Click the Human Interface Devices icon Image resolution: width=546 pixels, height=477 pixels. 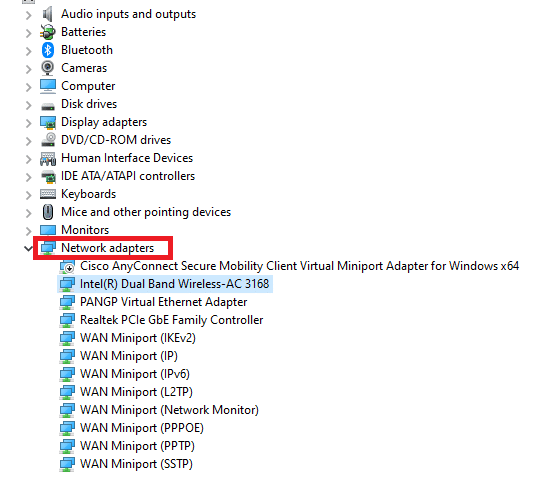48,159
